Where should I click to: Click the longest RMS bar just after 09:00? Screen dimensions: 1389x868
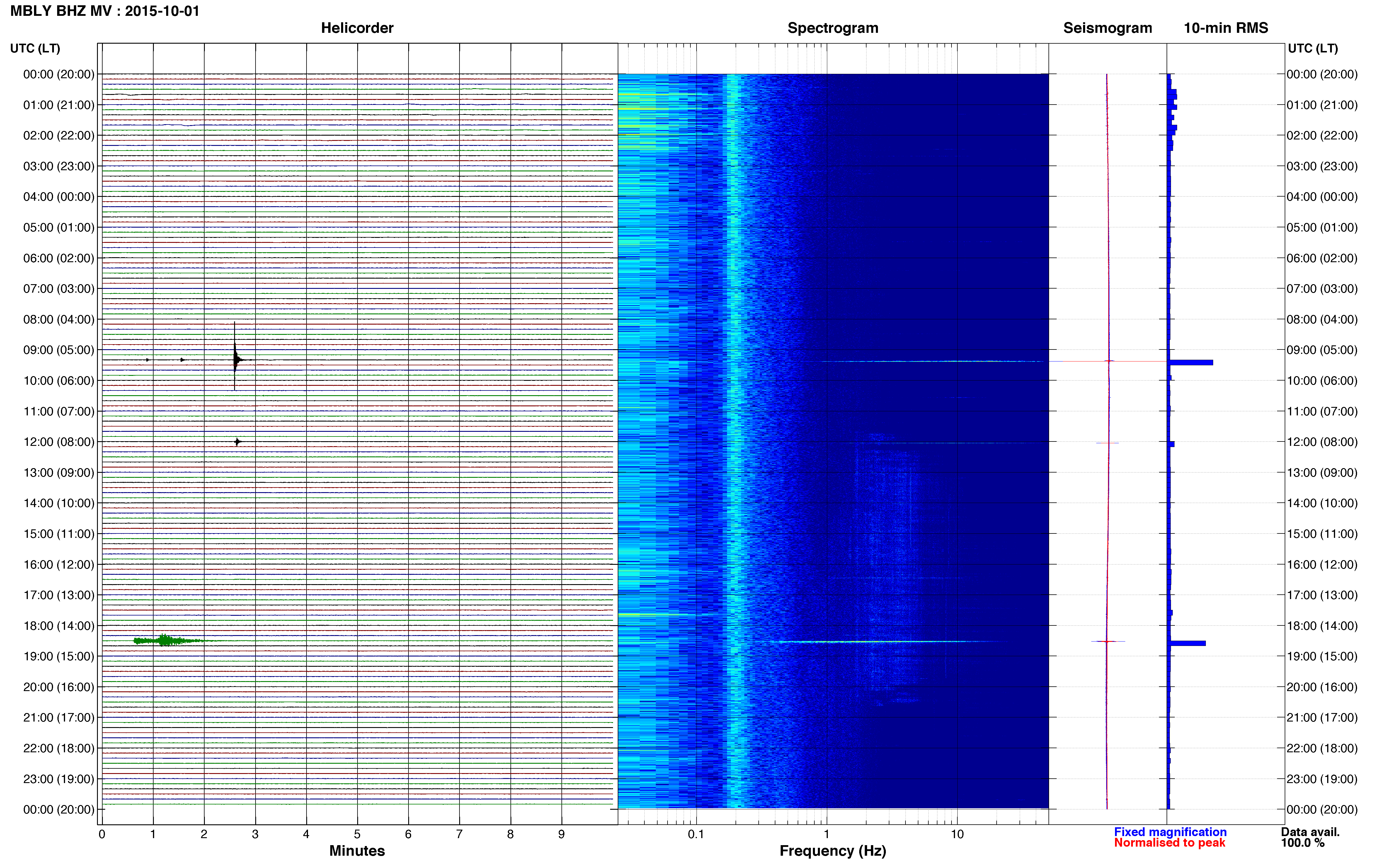(x=1190, y=362)
